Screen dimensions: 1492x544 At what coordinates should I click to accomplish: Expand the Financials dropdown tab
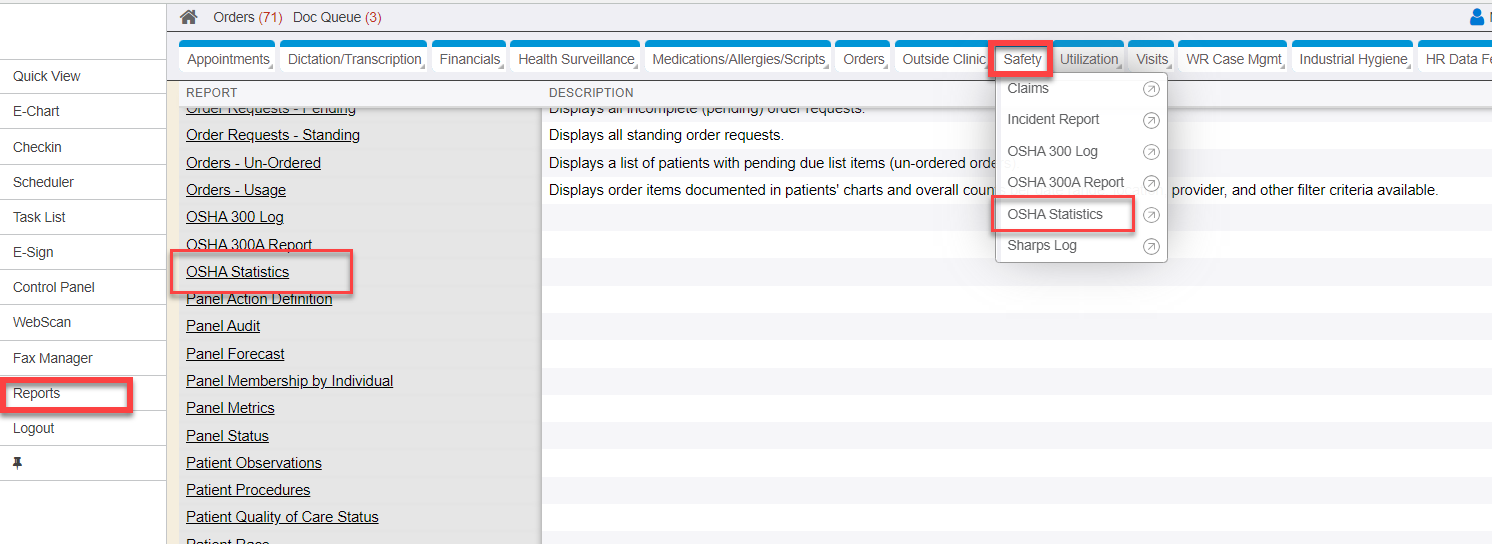click(x=469, y=60)
